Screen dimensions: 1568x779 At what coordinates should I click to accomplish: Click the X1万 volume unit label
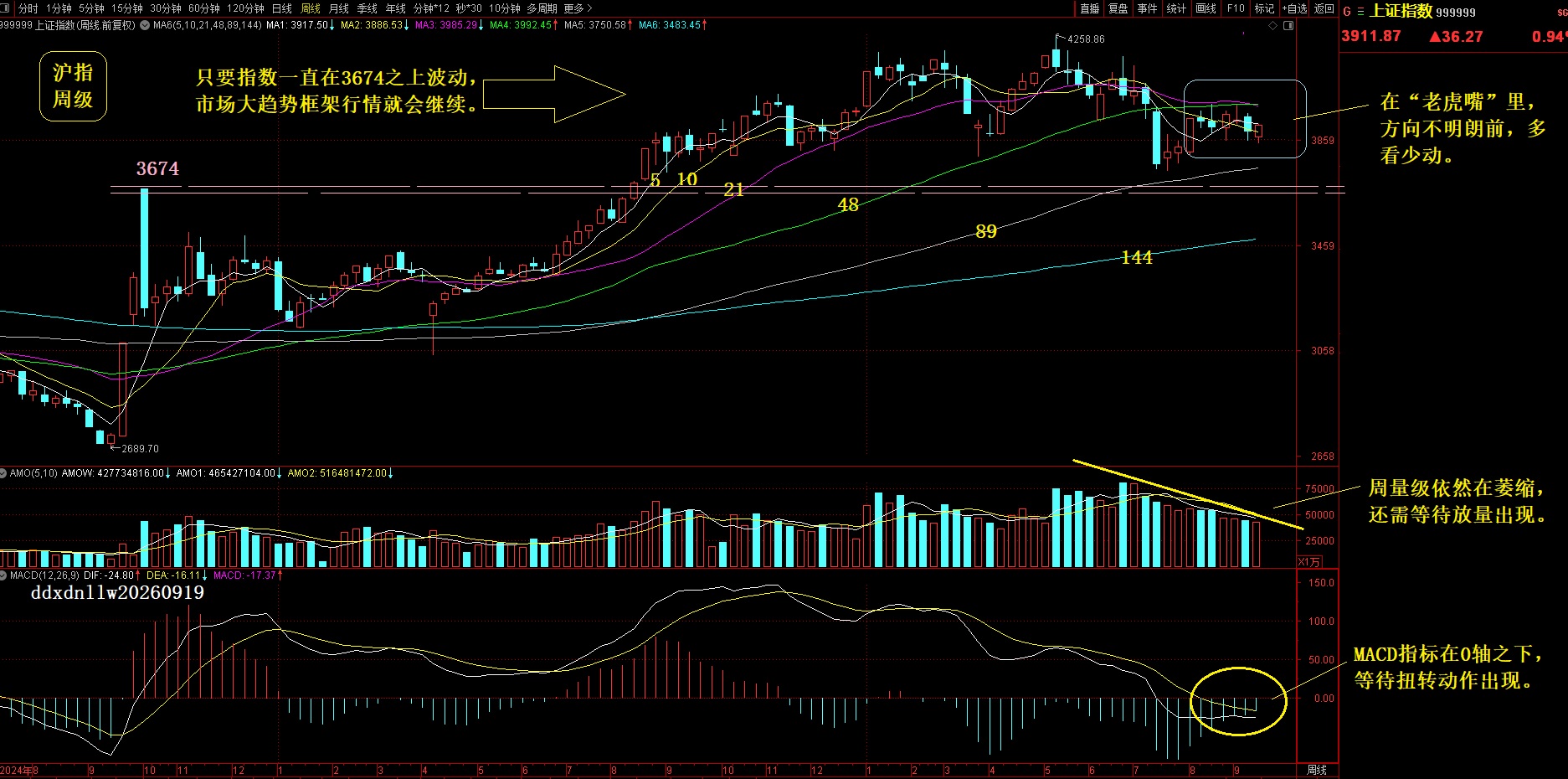1309,562
